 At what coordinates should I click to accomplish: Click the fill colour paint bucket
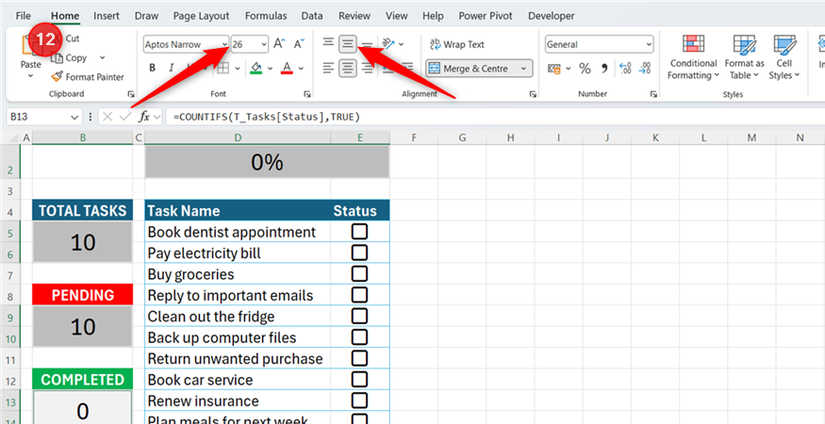click(x=256, y=68)
